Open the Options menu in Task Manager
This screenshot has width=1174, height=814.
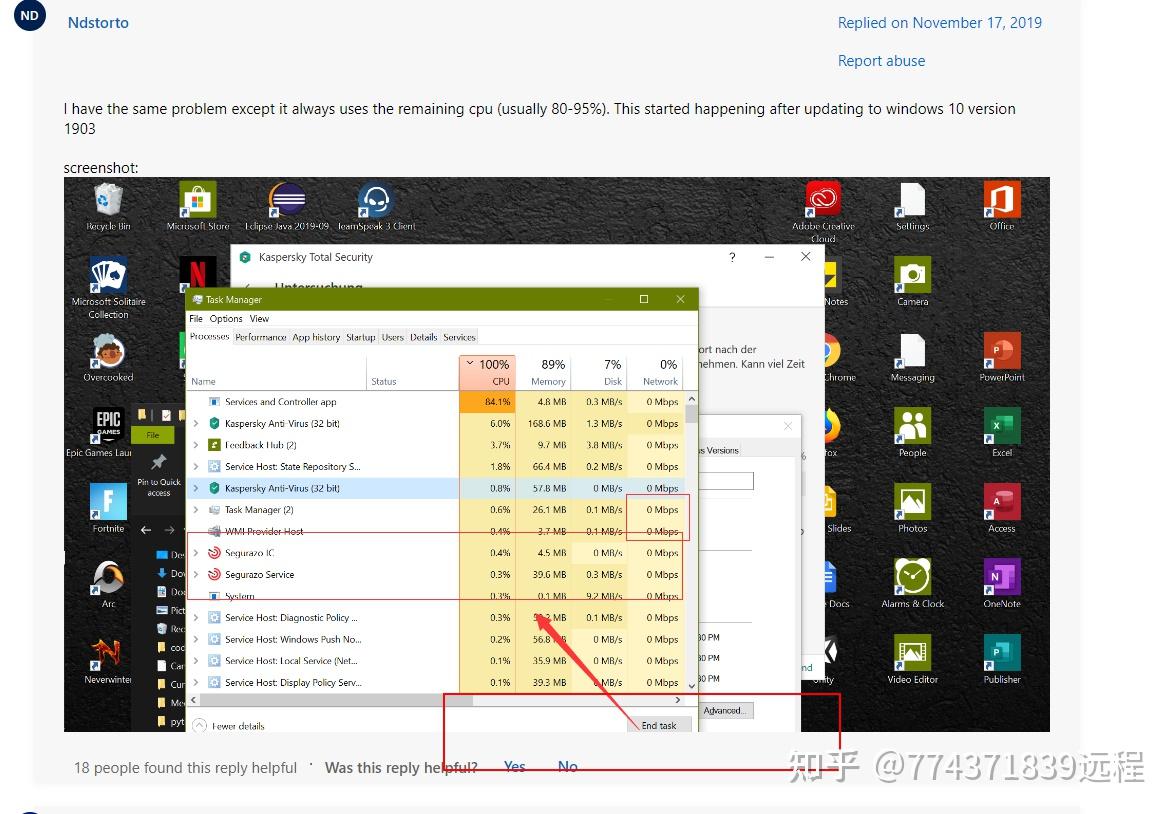tap(226, 318)
